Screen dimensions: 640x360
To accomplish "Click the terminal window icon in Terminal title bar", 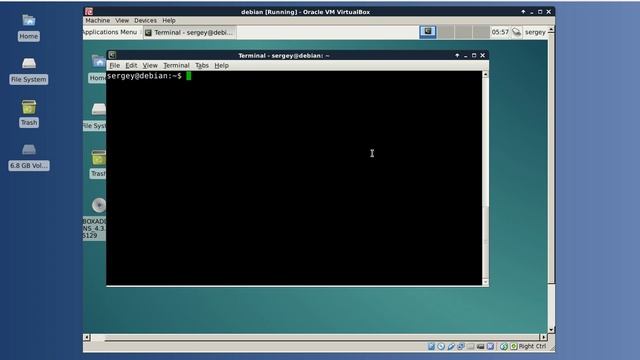I will tap(112, 55).
